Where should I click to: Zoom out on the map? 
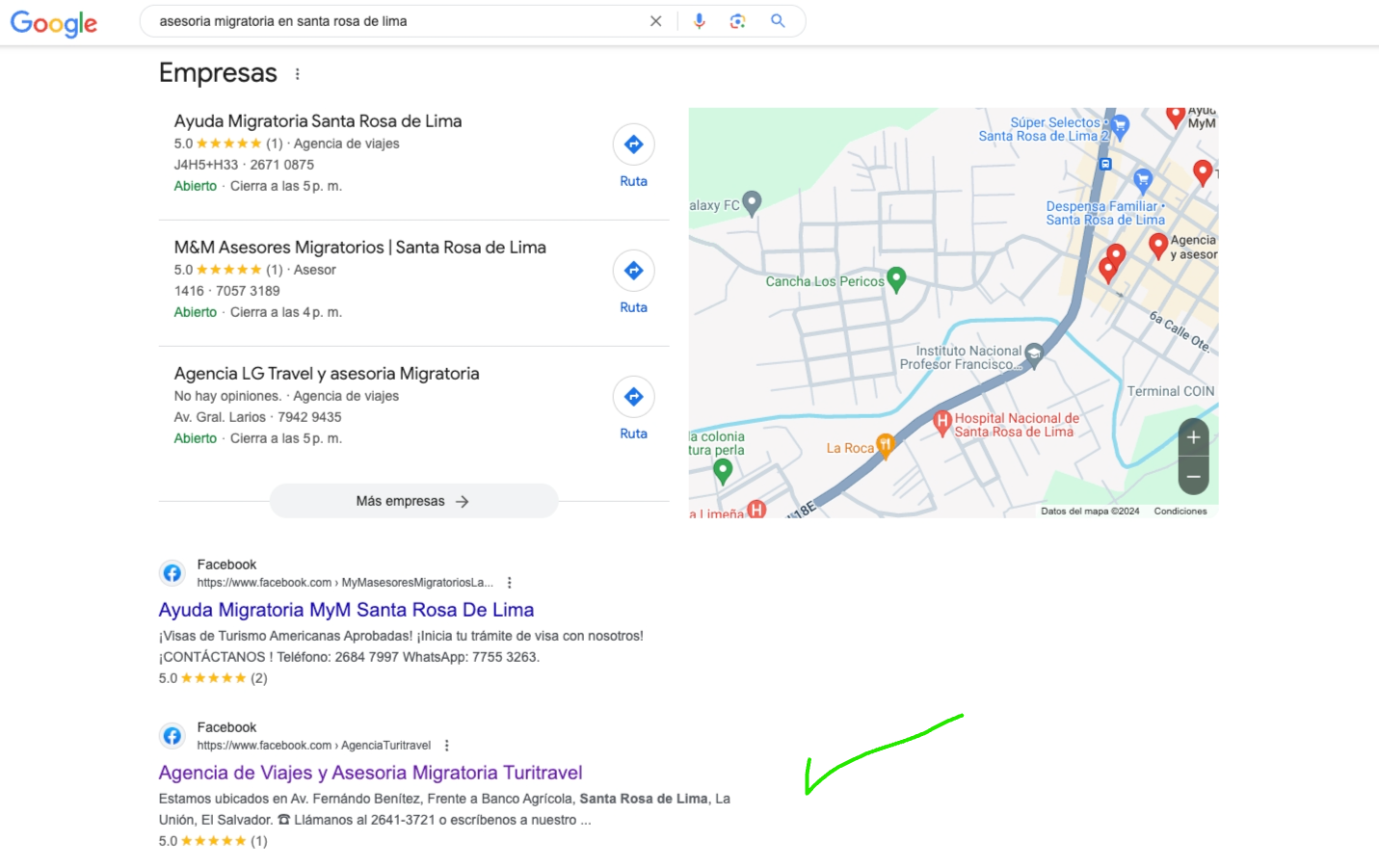click(1193, 477)
